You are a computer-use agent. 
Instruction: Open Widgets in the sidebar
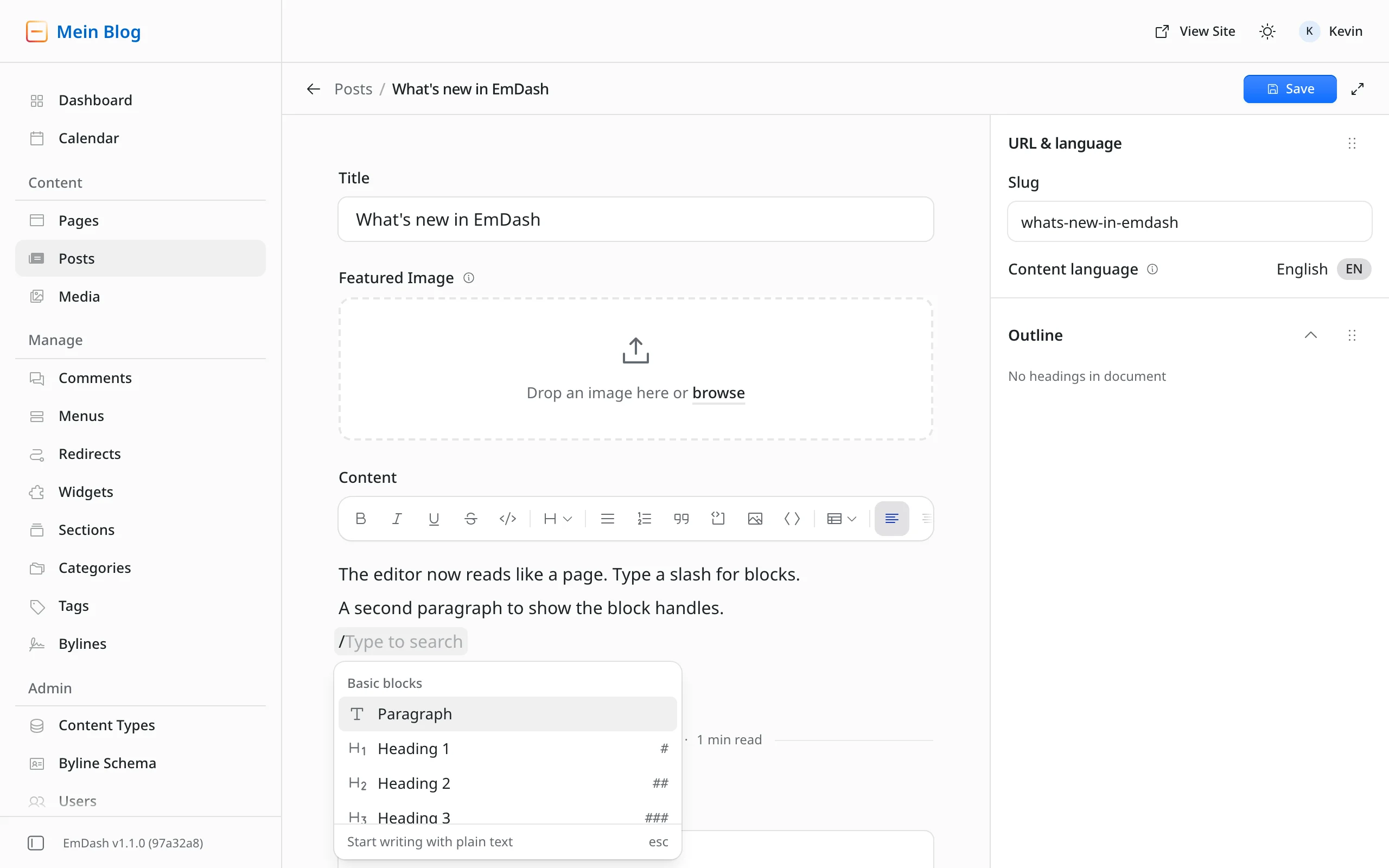[140, 492]
